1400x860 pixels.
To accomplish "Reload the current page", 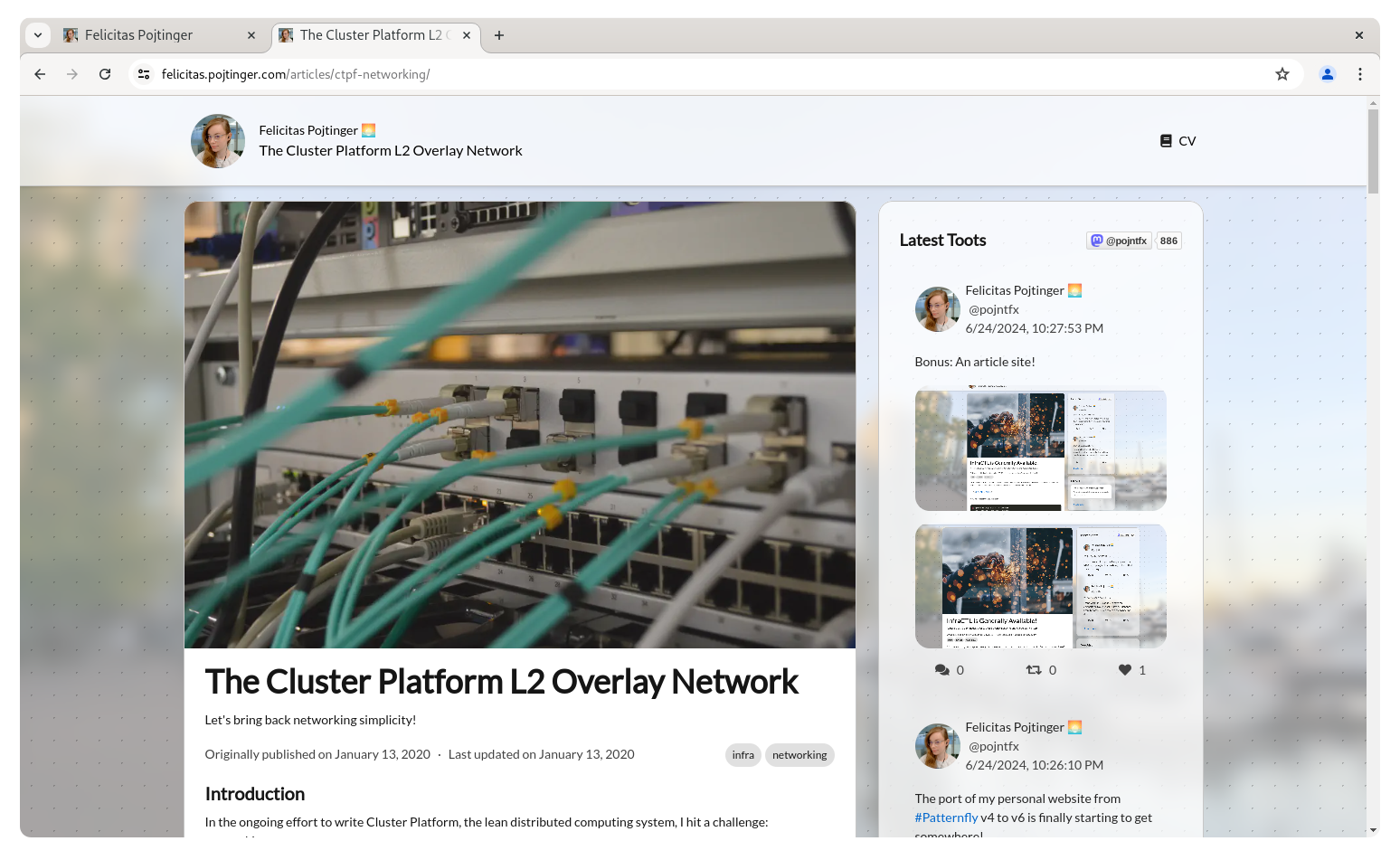I will [x=105, y=74].
